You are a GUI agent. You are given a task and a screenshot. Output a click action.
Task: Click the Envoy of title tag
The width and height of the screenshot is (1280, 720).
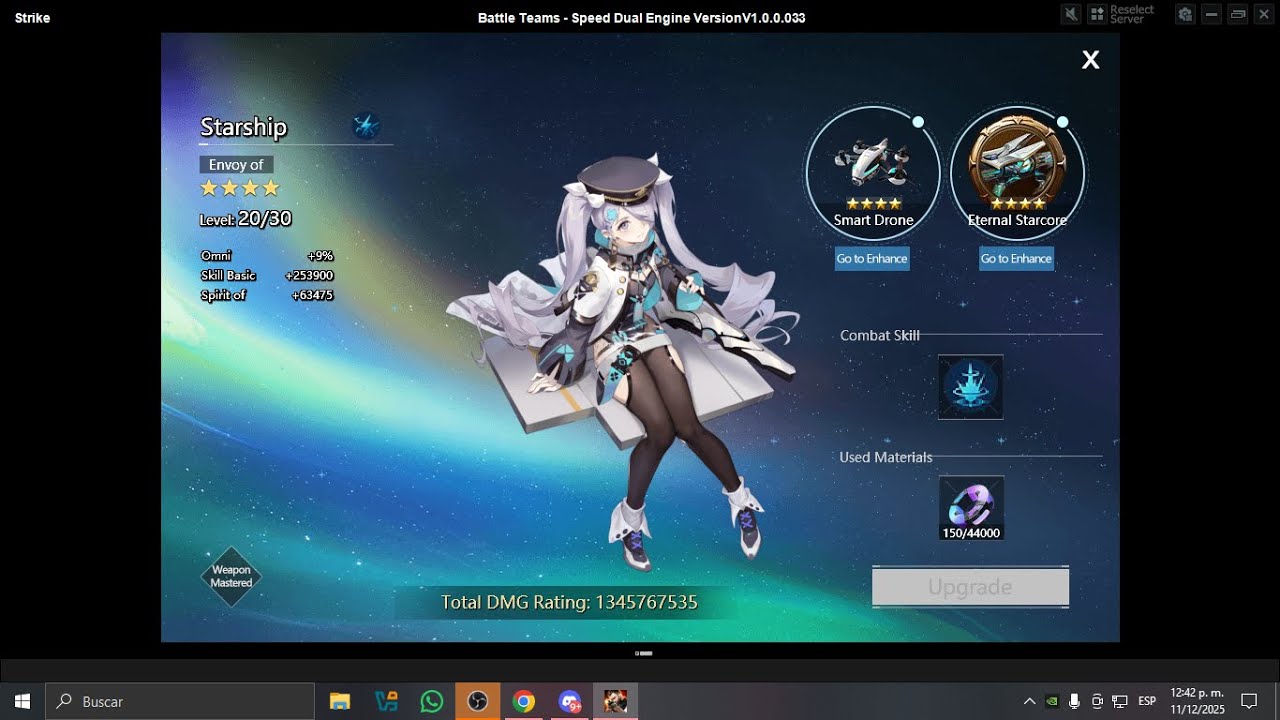click(x=236, y=165)
